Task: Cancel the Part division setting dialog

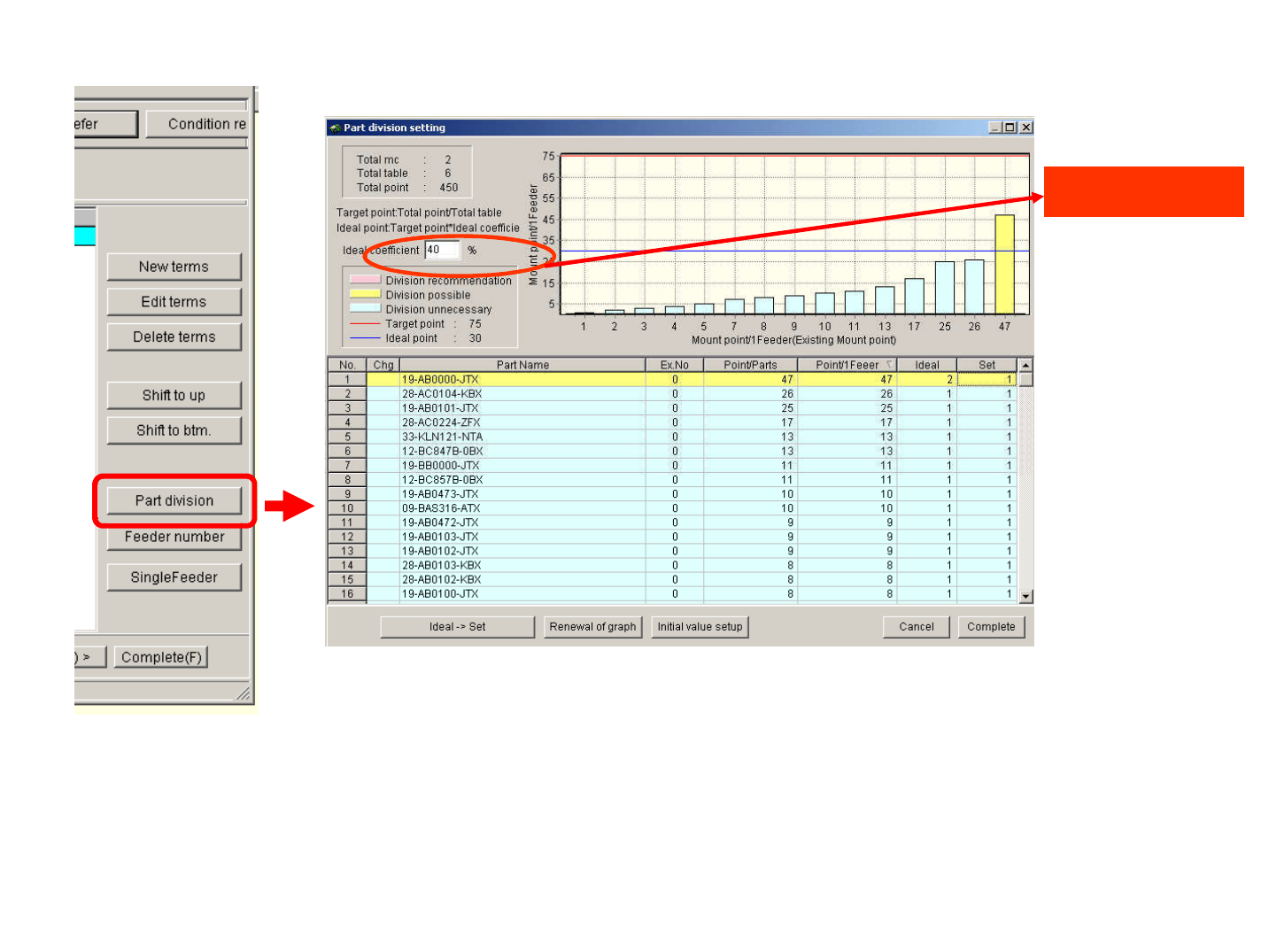Action: (917, 627)
